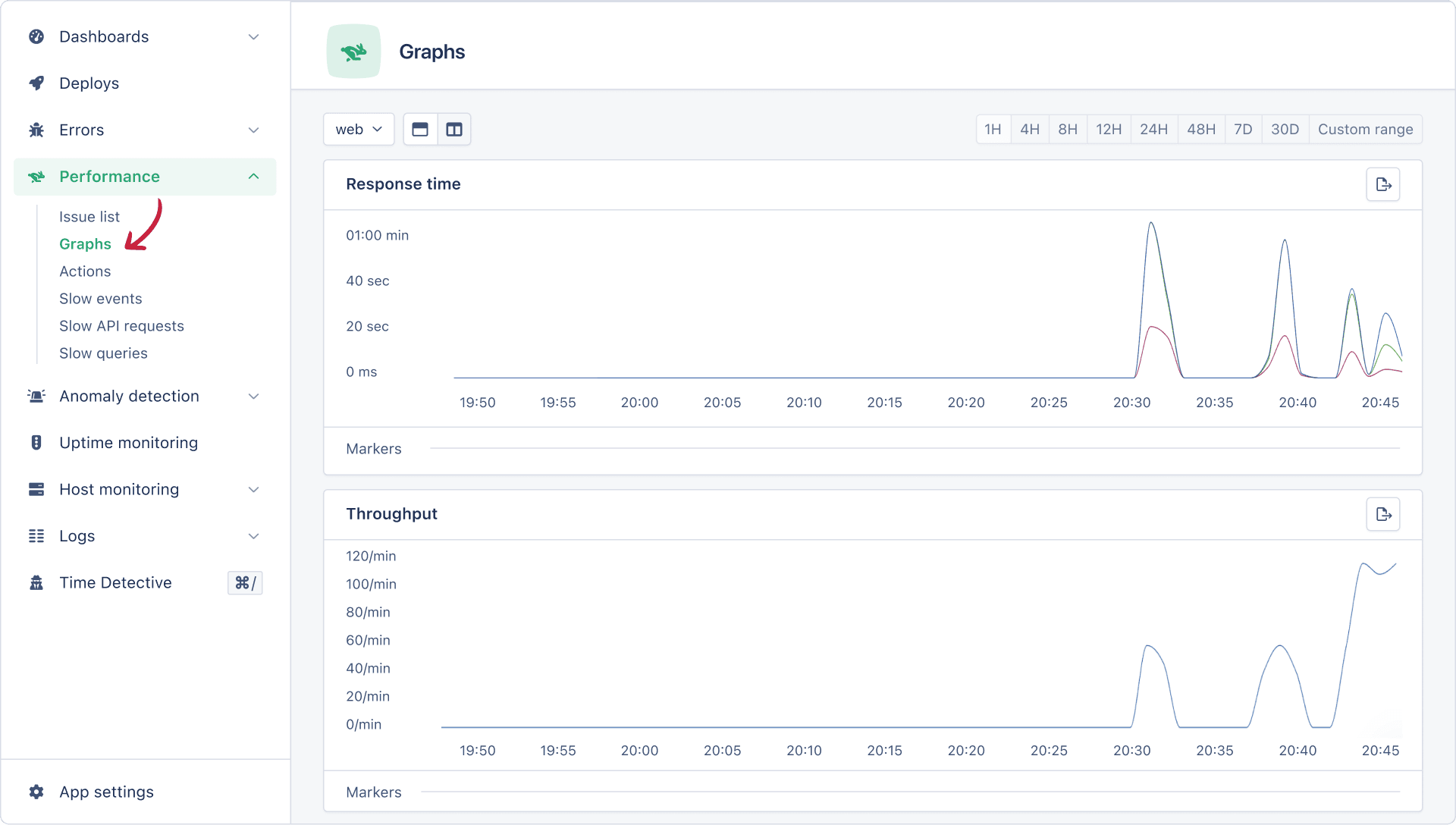Click the Response time graph export icon
Screen dimensions: 1456x825
point(1384,184)
